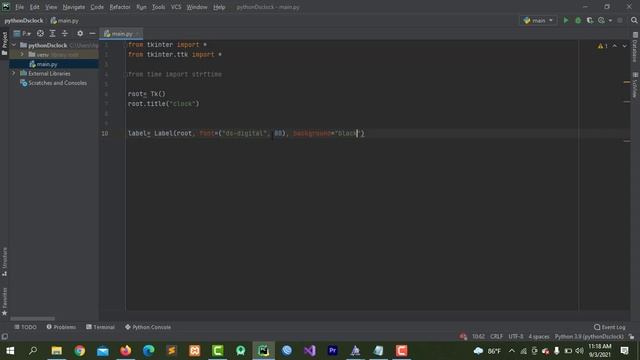640x360 pixels.
Task: Open Project panel settings gear
Action: pyautogui.click(x=80, y=33)
